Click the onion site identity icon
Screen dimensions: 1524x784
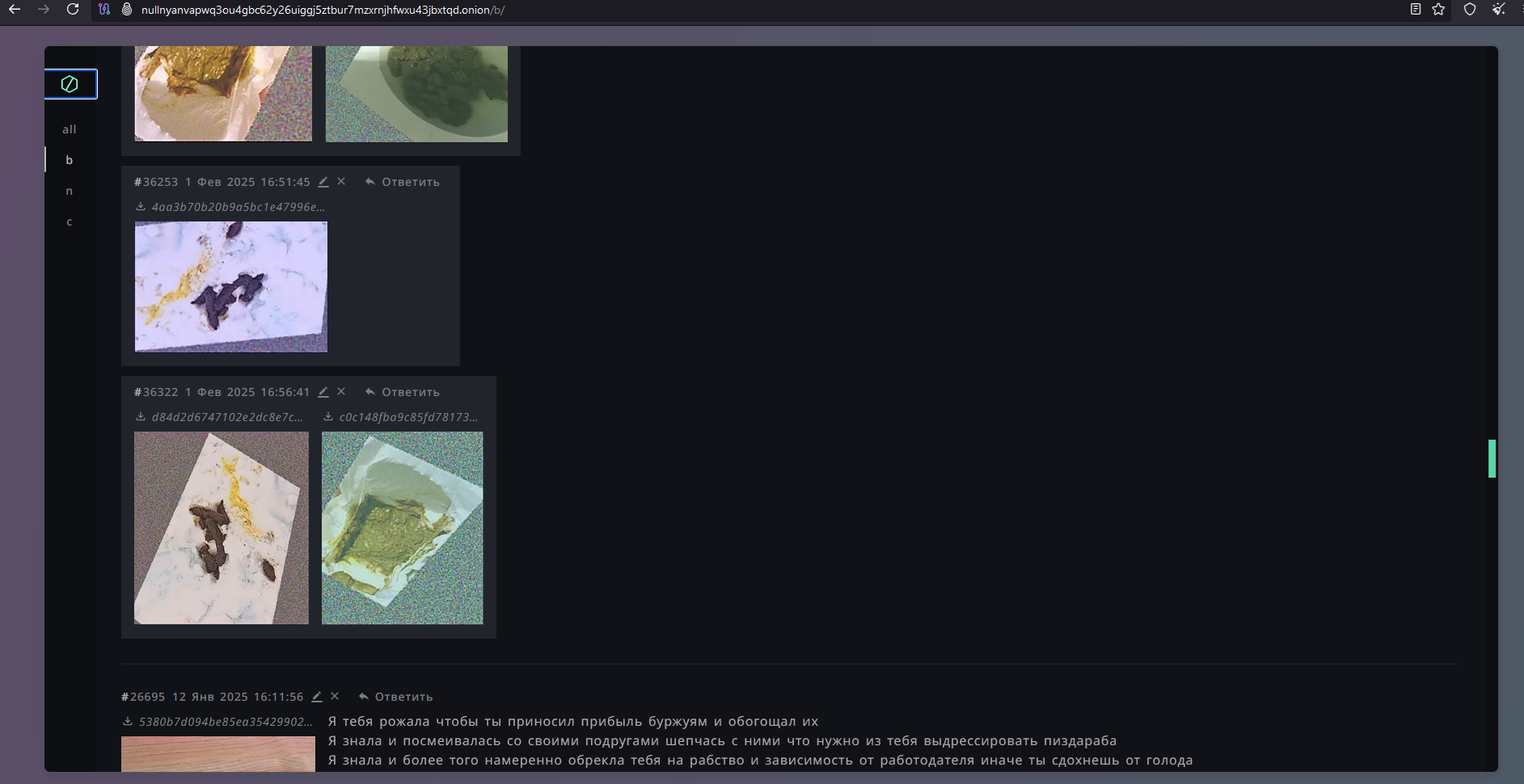coord(127,10)
